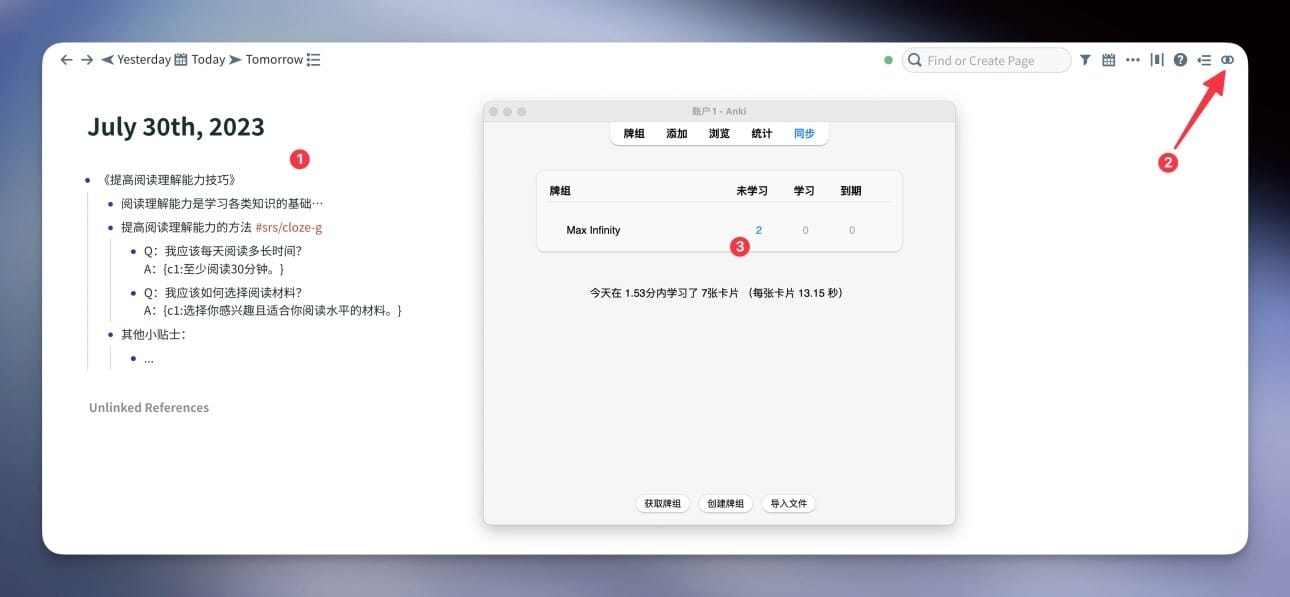
Task: Click the column layout icon in toolbar
Action: click(1157, 60)
